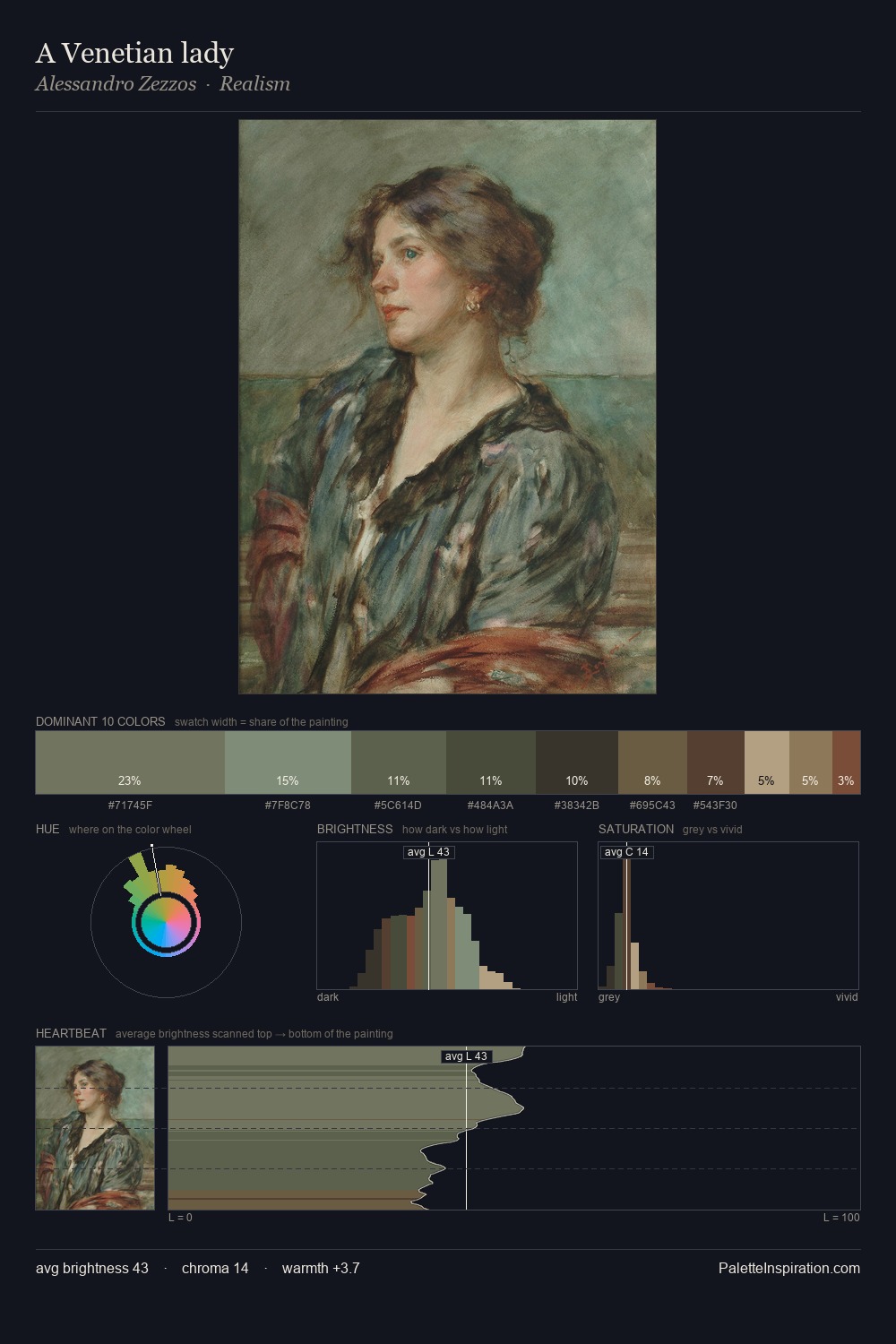Click the heartbeat brightness profile chart

point(514,1128)
